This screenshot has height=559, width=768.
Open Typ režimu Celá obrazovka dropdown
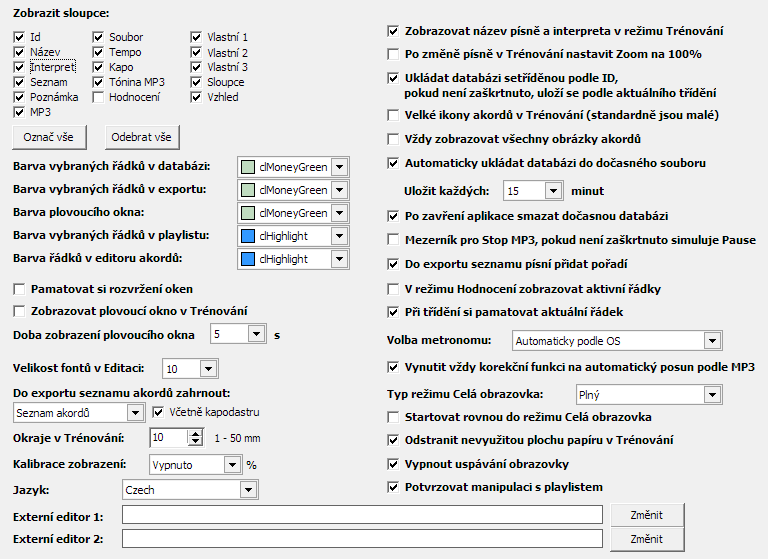click(x=713, y=394)
